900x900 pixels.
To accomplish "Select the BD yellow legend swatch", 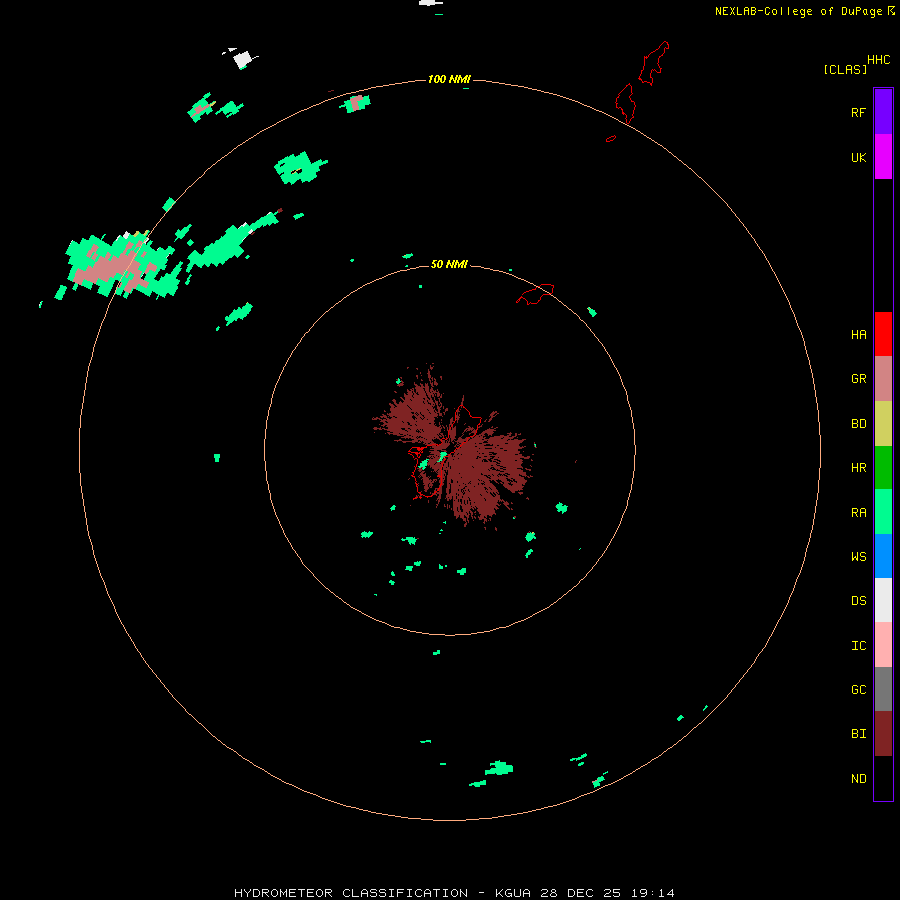I will click(x=883, y=424).
